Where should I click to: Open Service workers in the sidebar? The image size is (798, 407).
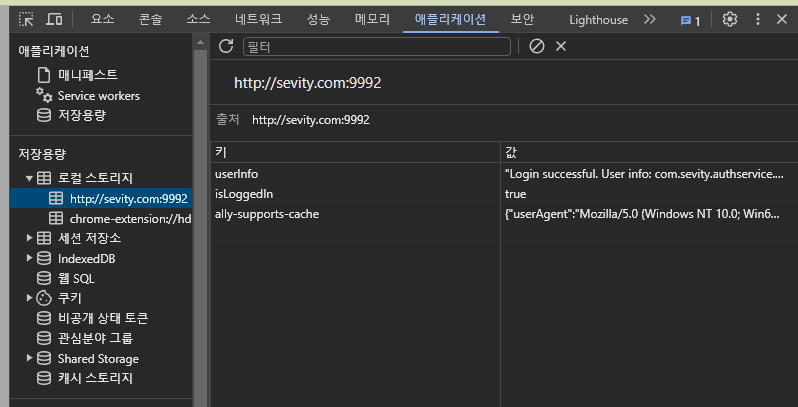tap(98, 96)
